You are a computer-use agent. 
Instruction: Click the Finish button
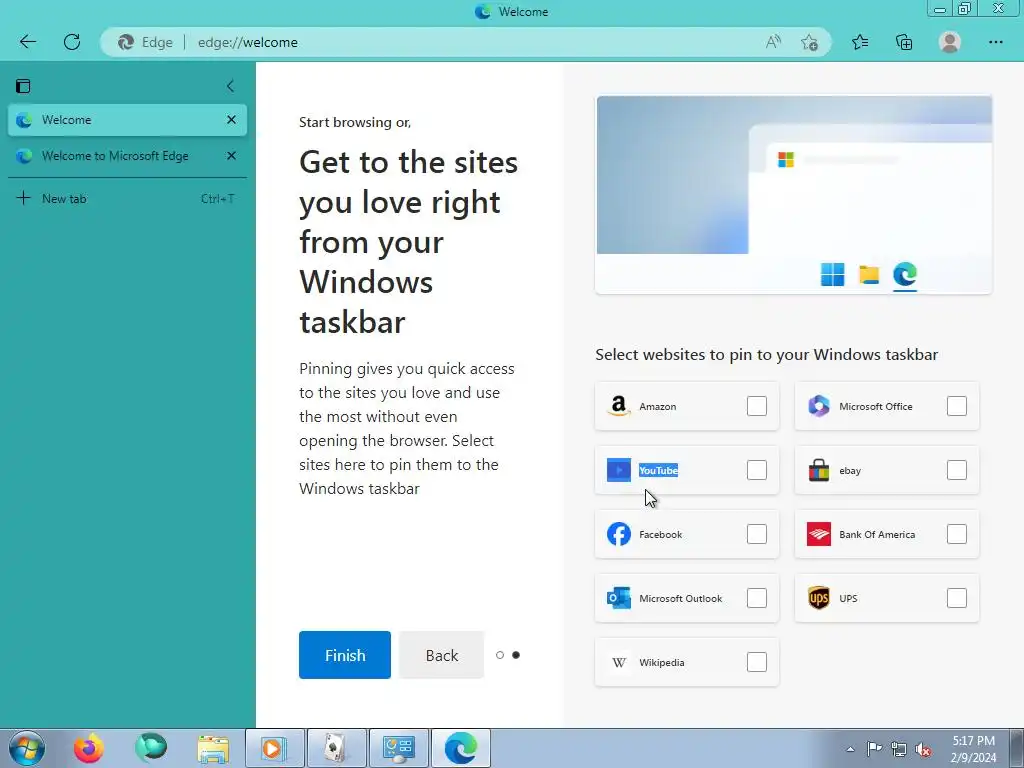pos(345,655)
